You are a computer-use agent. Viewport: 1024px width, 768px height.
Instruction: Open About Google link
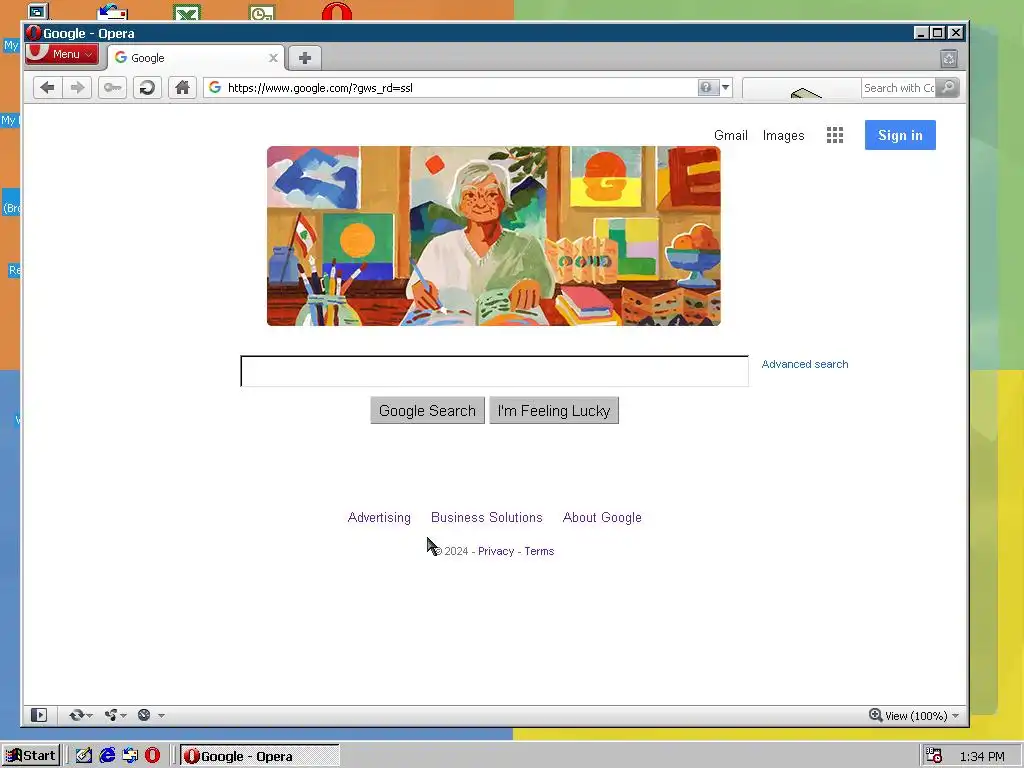(x=602, y=517)
